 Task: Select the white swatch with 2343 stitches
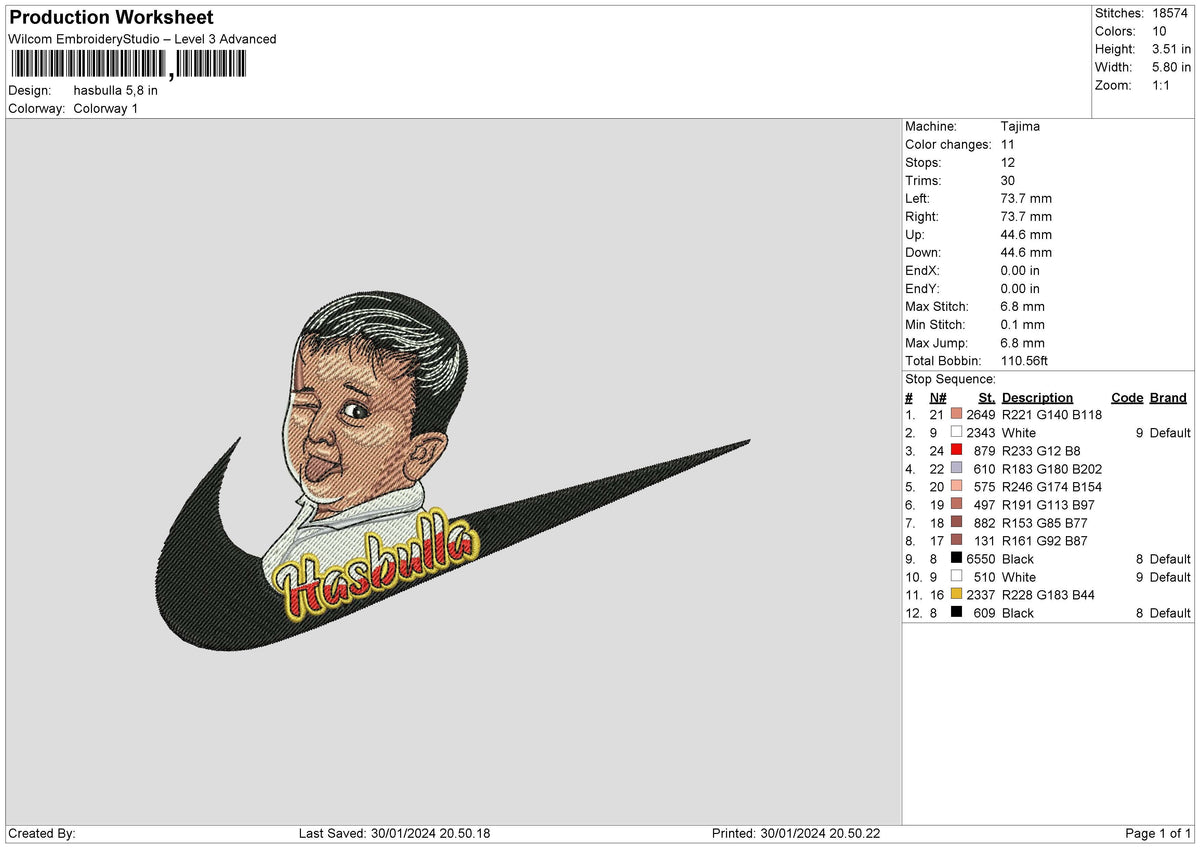click(957, 433)
